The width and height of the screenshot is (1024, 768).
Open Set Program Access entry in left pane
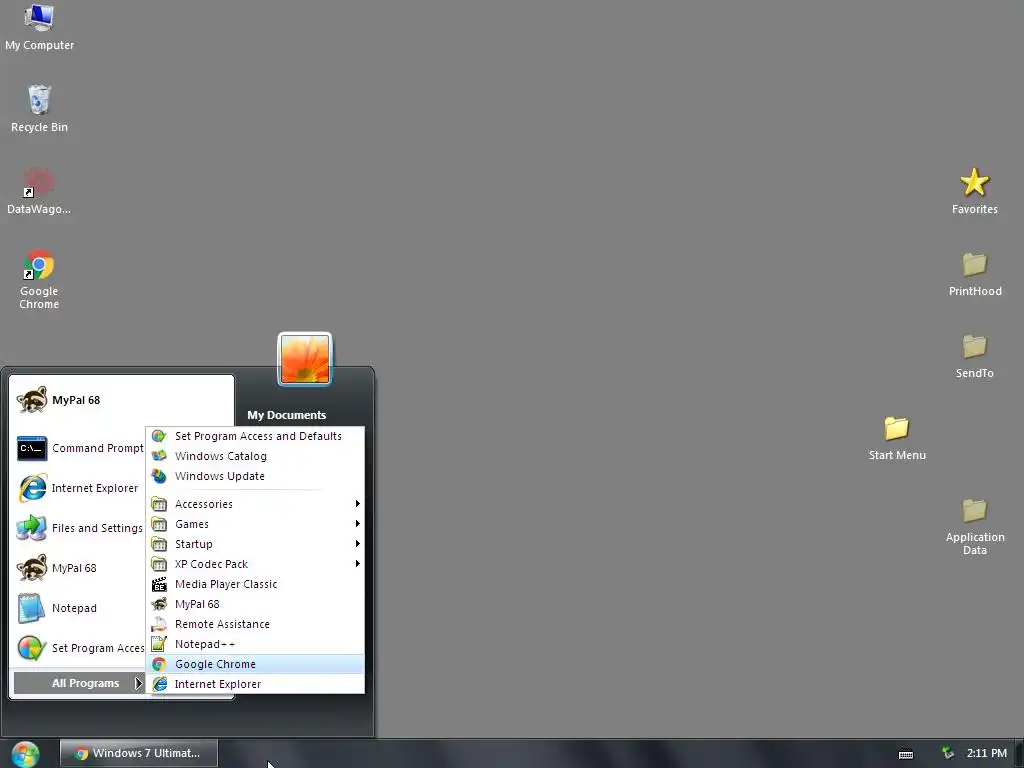point(80,648)
